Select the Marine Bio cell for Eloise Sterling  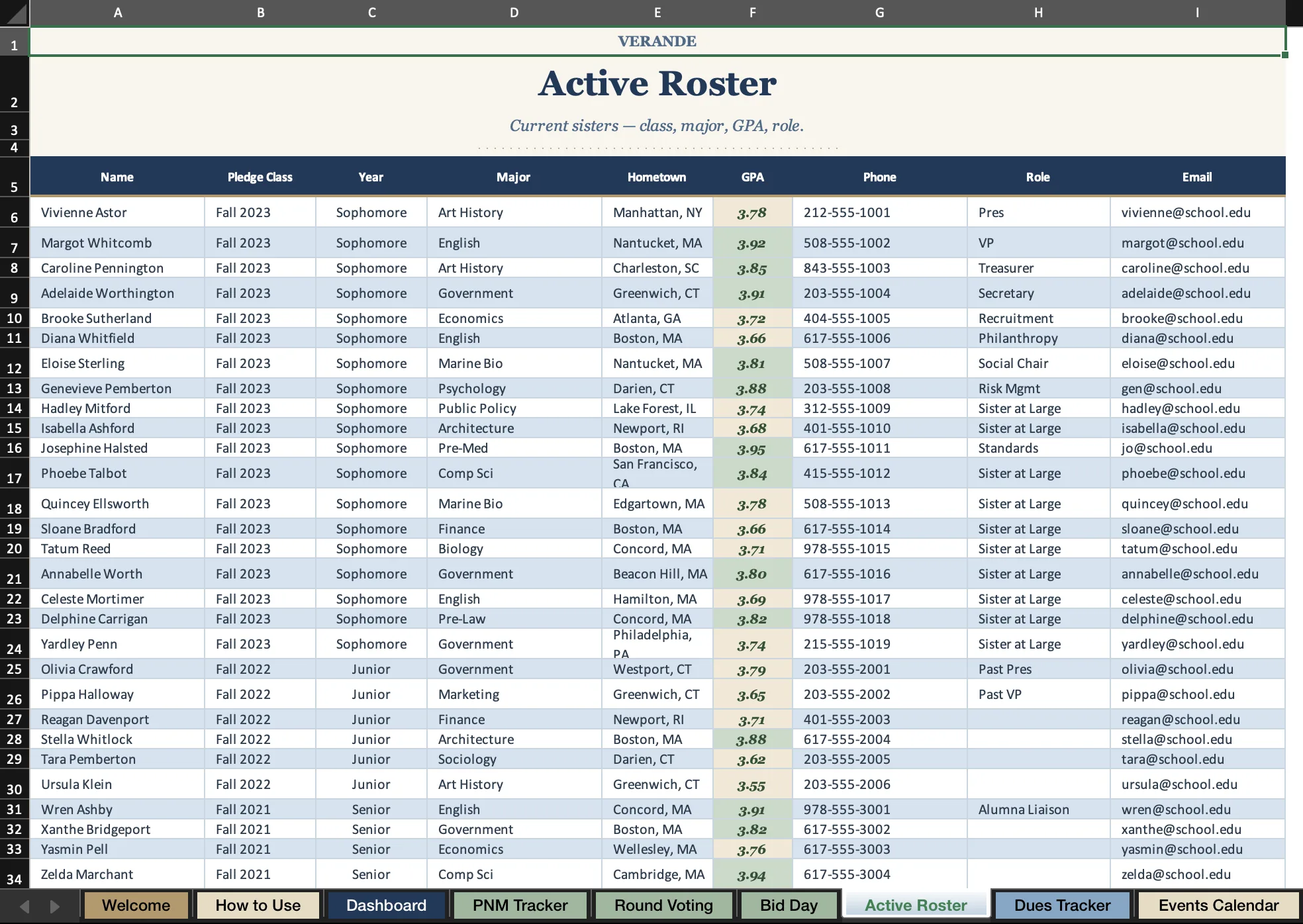(514, 363)
